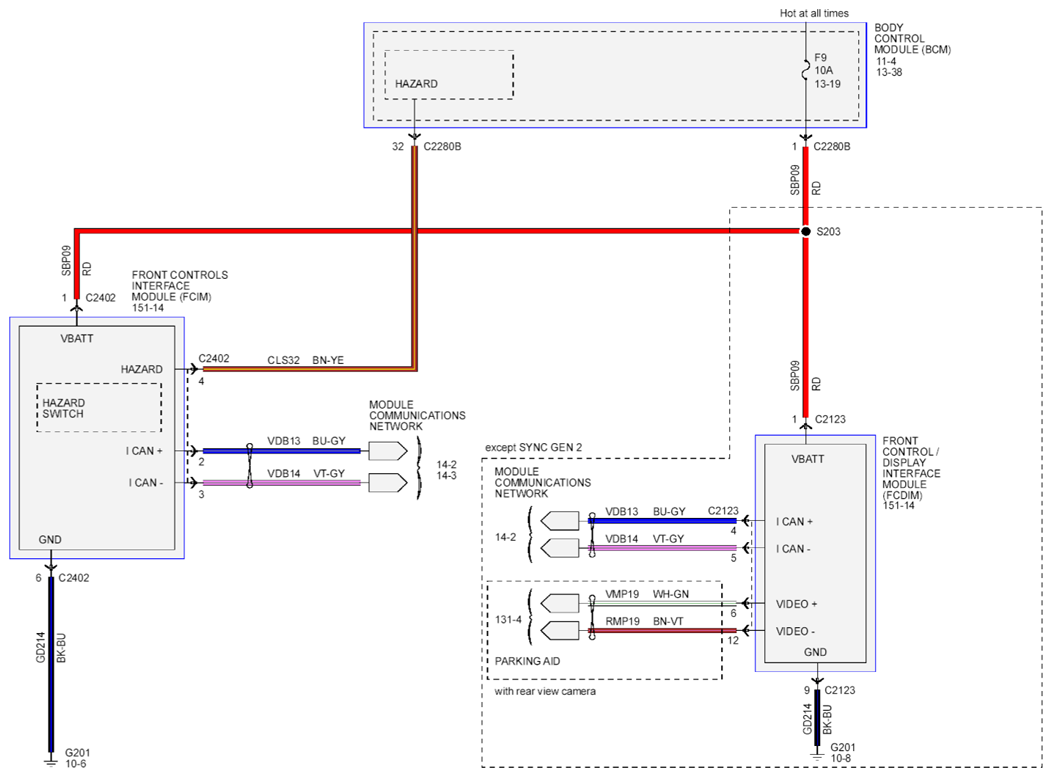Select the S203 splice junction dot
Image resolution: width=1052 pixels, height=777 pixels.
coord(805,232)
